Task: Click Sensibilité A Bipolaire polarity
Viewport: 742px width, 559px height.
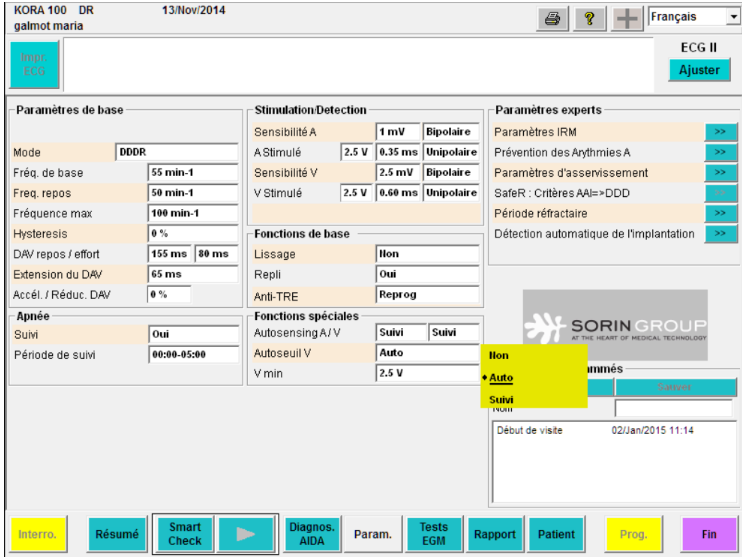Action: (451, 132)
